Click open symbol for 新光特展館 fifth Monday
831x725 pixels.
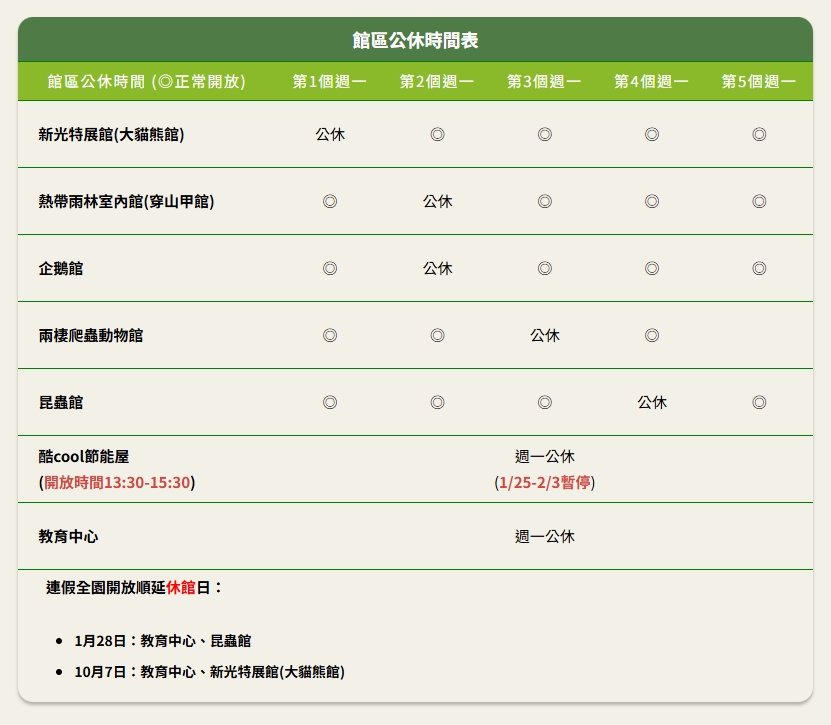click(759, 135)
